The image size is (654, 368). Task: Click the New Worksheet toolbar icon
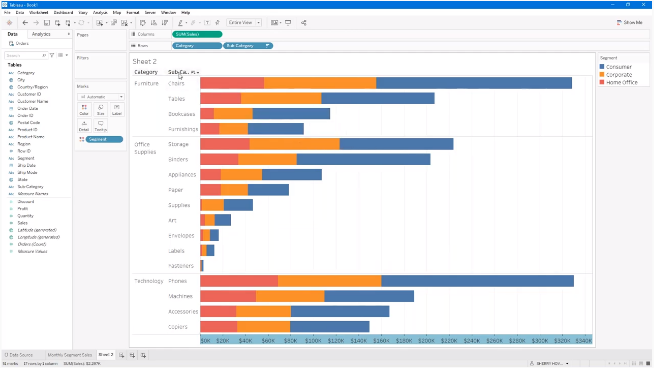tap(100, 23)
